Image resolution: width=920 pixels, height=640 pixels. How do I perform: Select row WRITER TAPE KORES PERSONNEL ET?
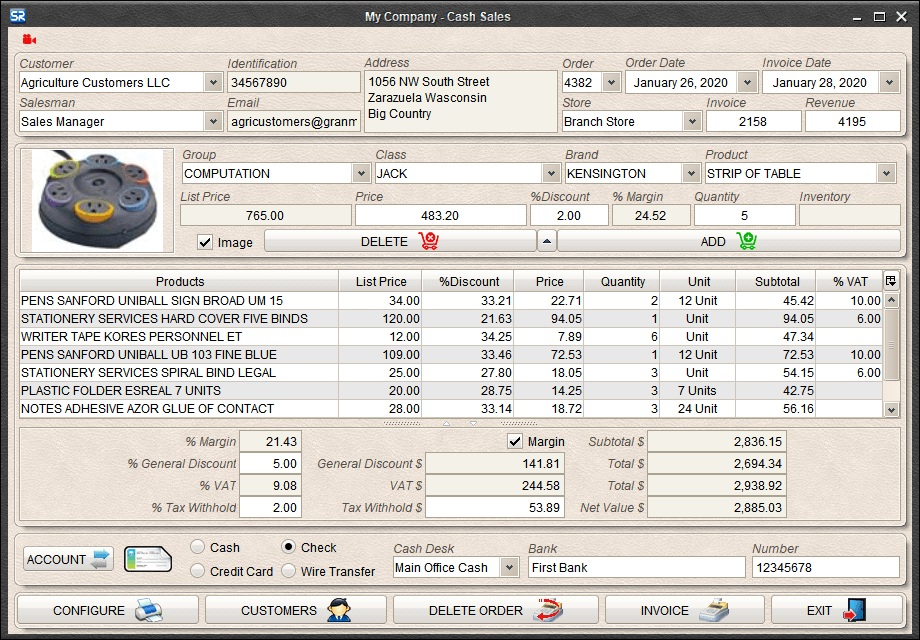(x=451, y=337)
